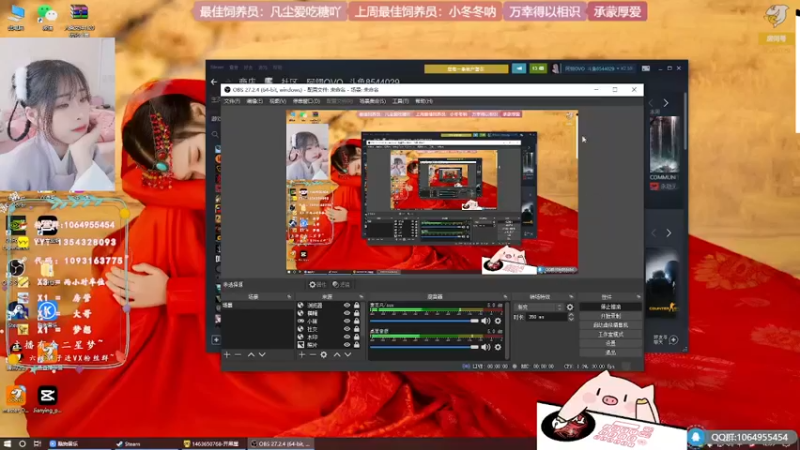
Task: Open 麦克风/Aux audio settings gear
Action: click(498, 321)
